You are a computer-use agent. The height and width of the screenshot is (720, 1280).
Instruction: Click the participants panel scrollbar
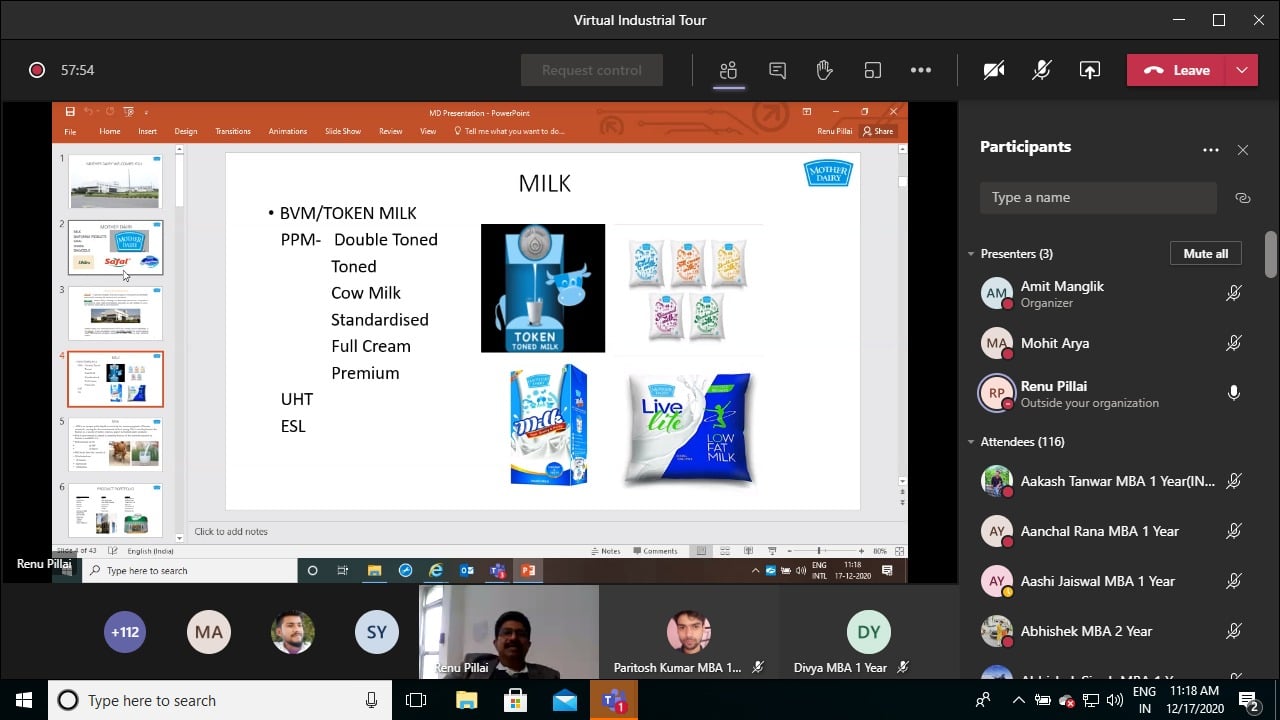click(1271, 255)
